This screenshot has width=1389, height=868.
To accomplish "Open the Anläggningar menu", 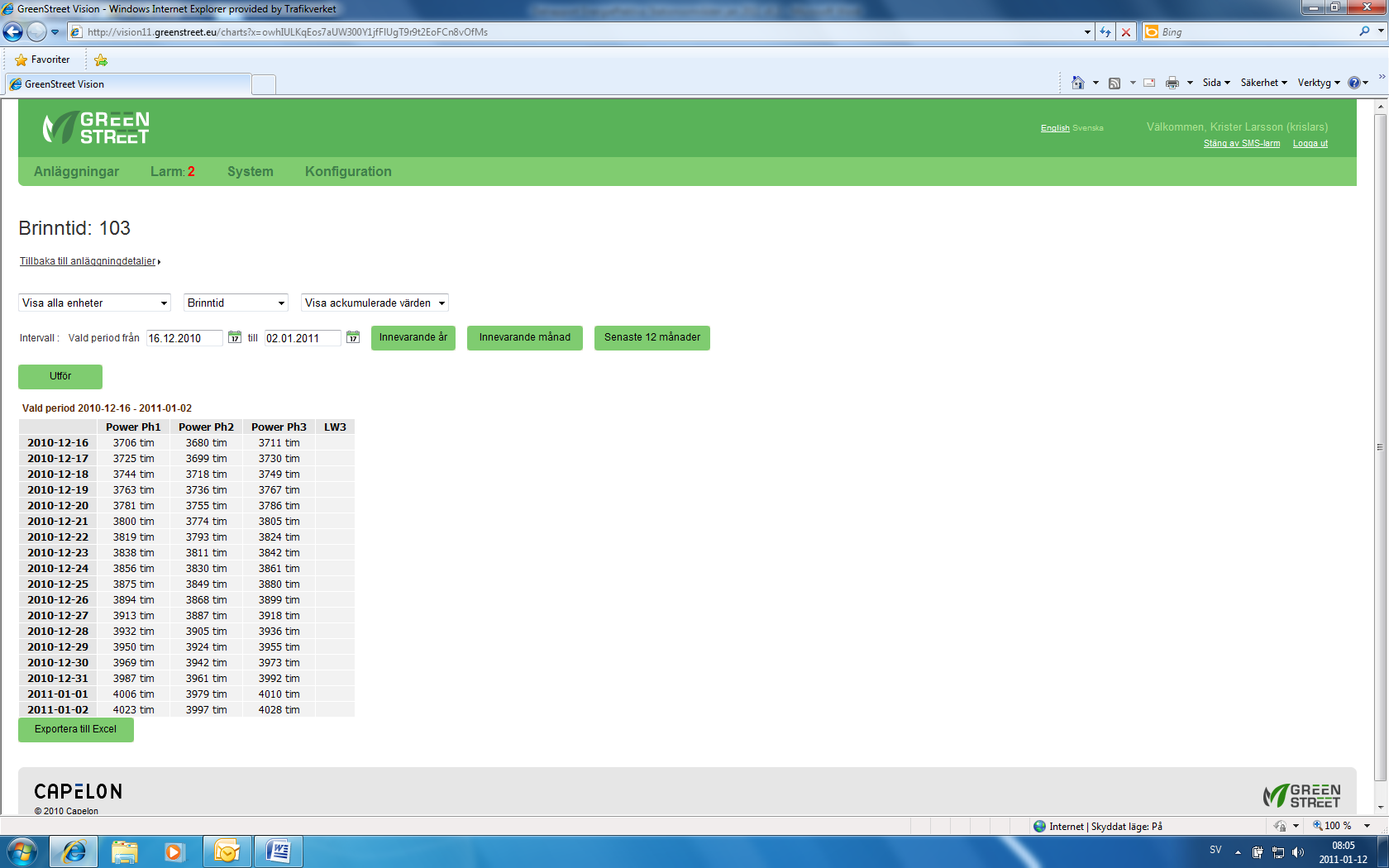I will click(76, 171).
